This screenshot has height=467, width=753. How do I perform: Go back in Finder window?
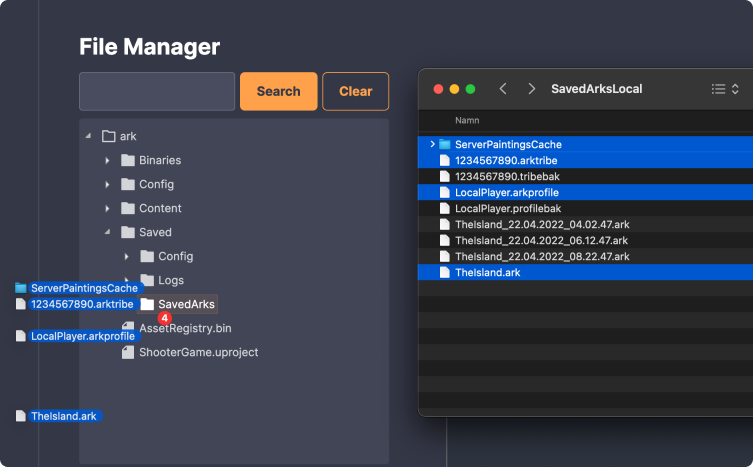(x=503, y=89)
